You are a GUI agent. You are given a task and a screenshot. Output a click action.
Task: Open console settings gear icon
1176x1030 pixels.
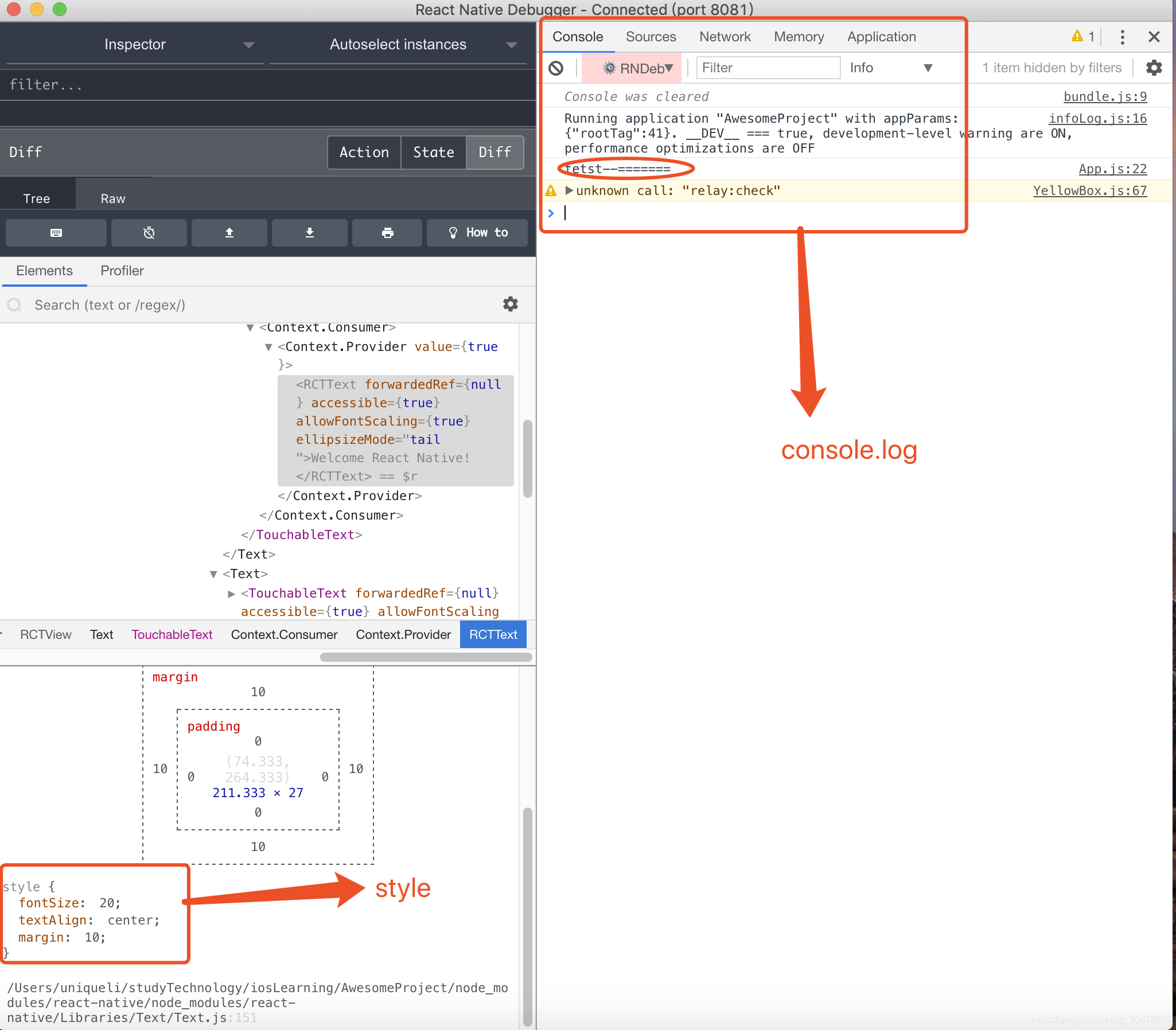1154,68
